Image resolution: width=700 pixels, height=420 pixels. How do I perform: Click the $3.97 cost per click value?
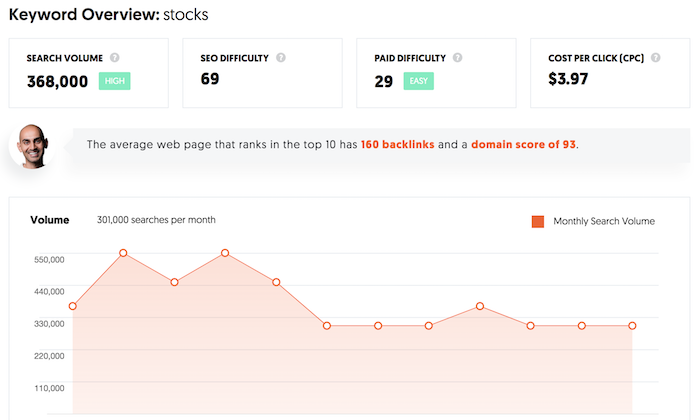568,79
